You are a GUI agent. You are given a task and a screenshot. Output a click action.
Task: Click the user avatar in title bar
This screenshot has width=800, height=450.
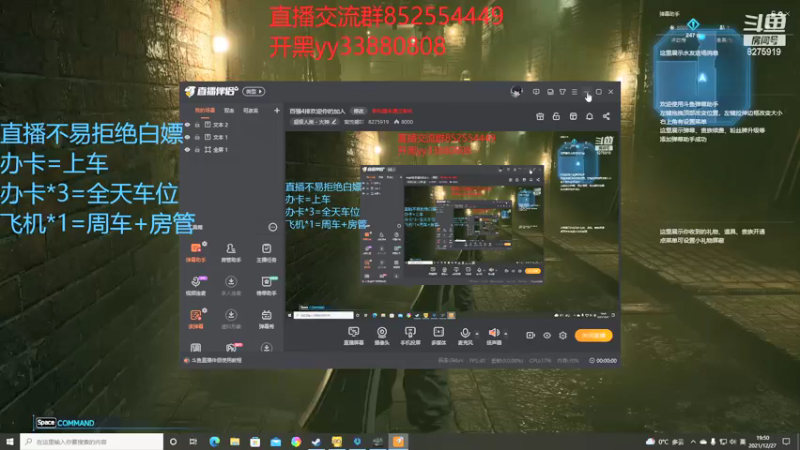pyautogui.click(x=516, y=92)
